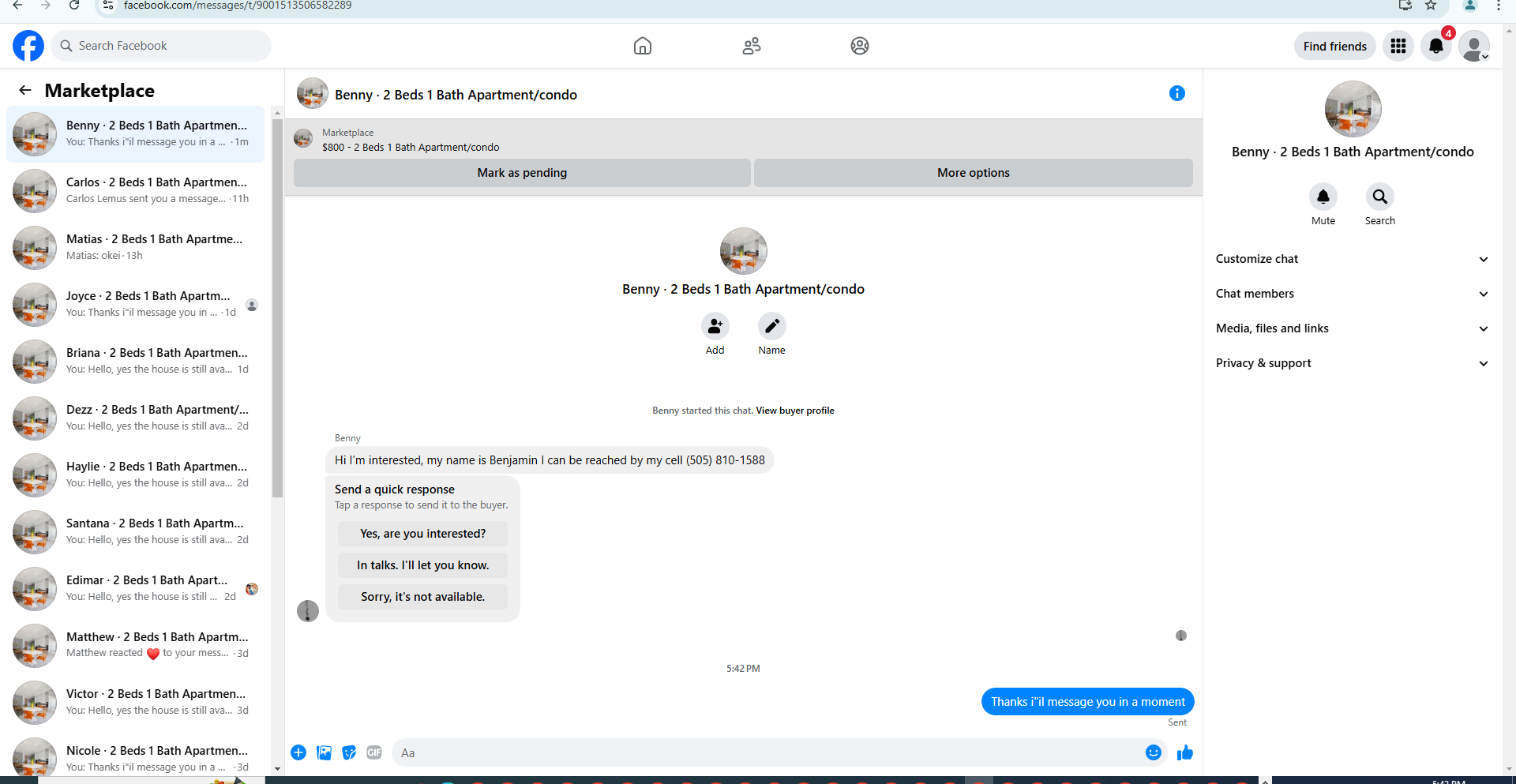Select Benny conversation in list

tap(136, 134)
